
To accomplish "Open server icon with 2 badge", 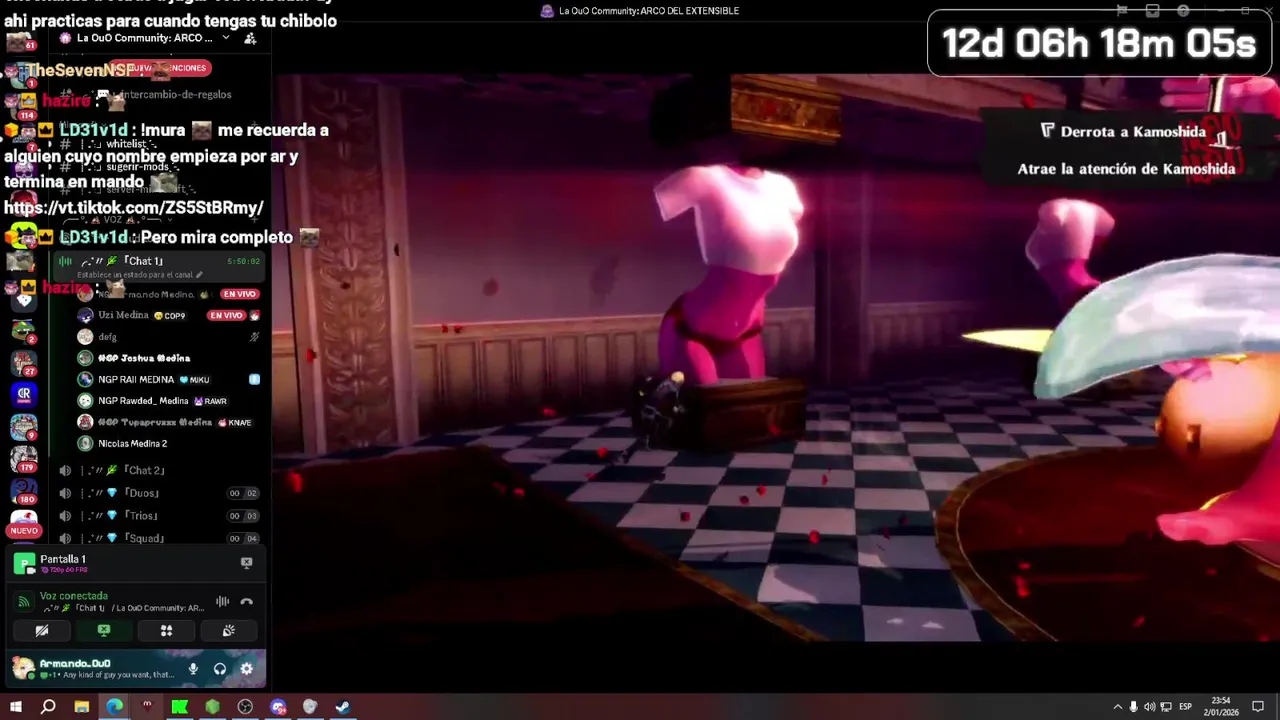I will [23, 331].
